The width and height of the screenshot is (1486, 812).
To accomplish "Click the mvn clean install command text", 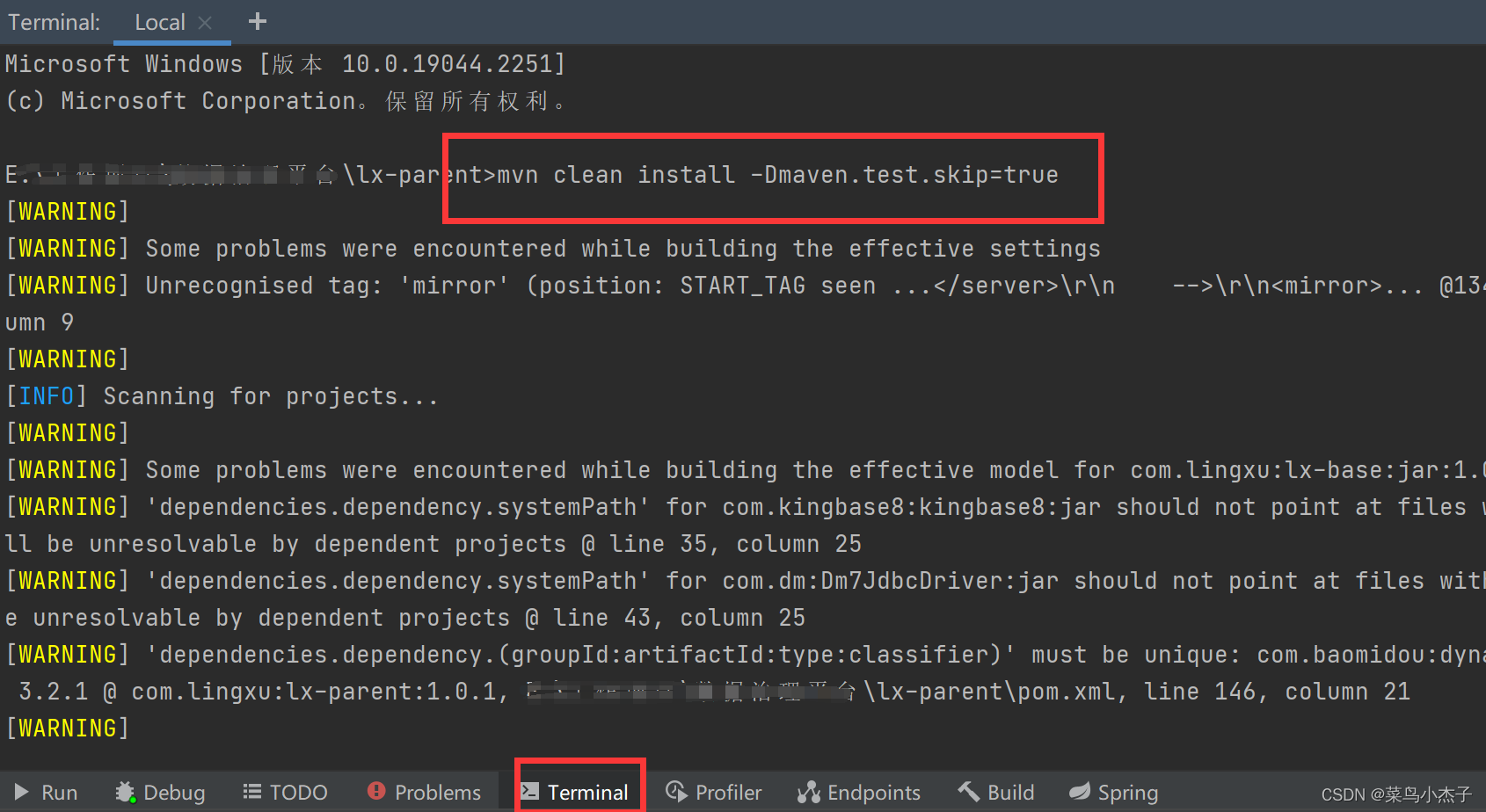I will click(x=778, y=175).
